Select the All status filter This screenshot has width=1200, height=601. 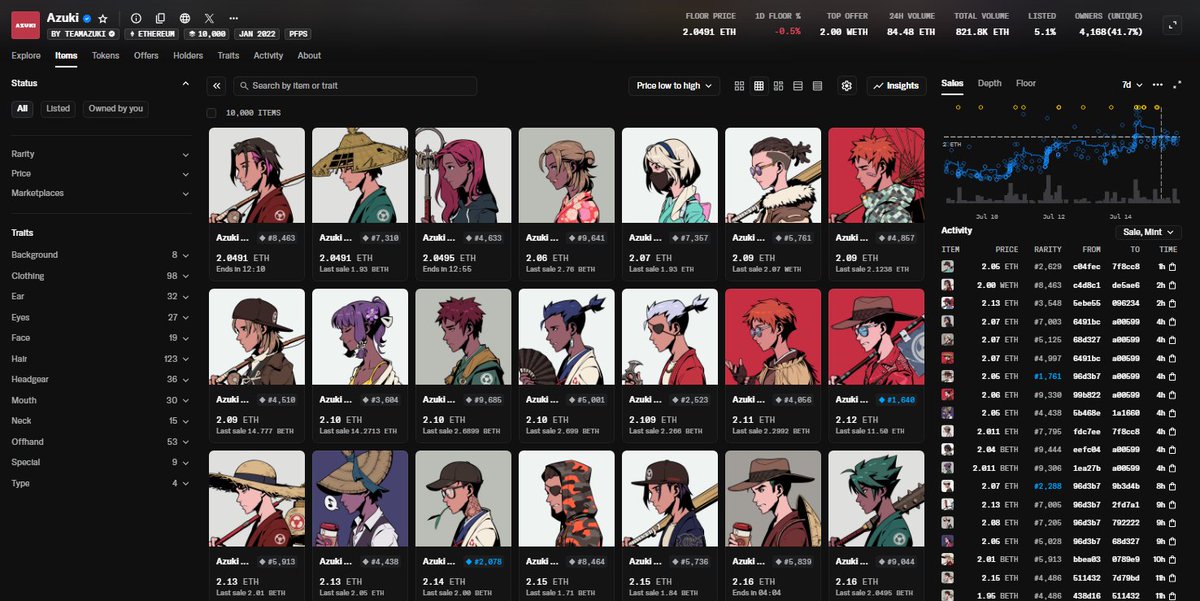pyautogui.click(x=22, y=108)
